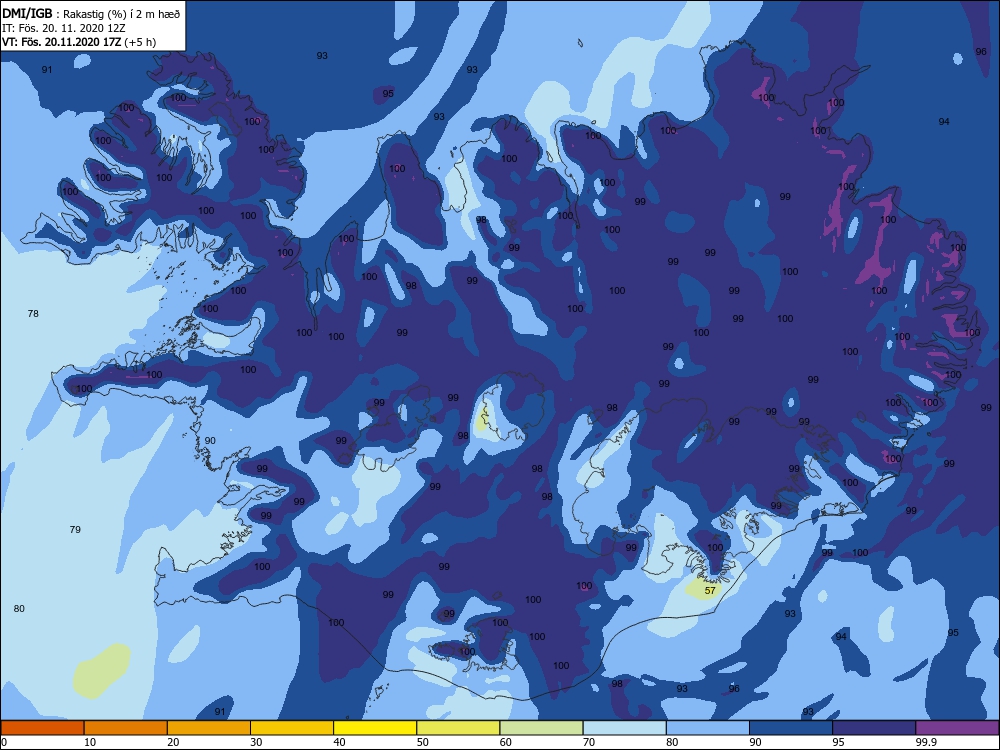Click the legend scale label '10'

click(x=90, y=742)
